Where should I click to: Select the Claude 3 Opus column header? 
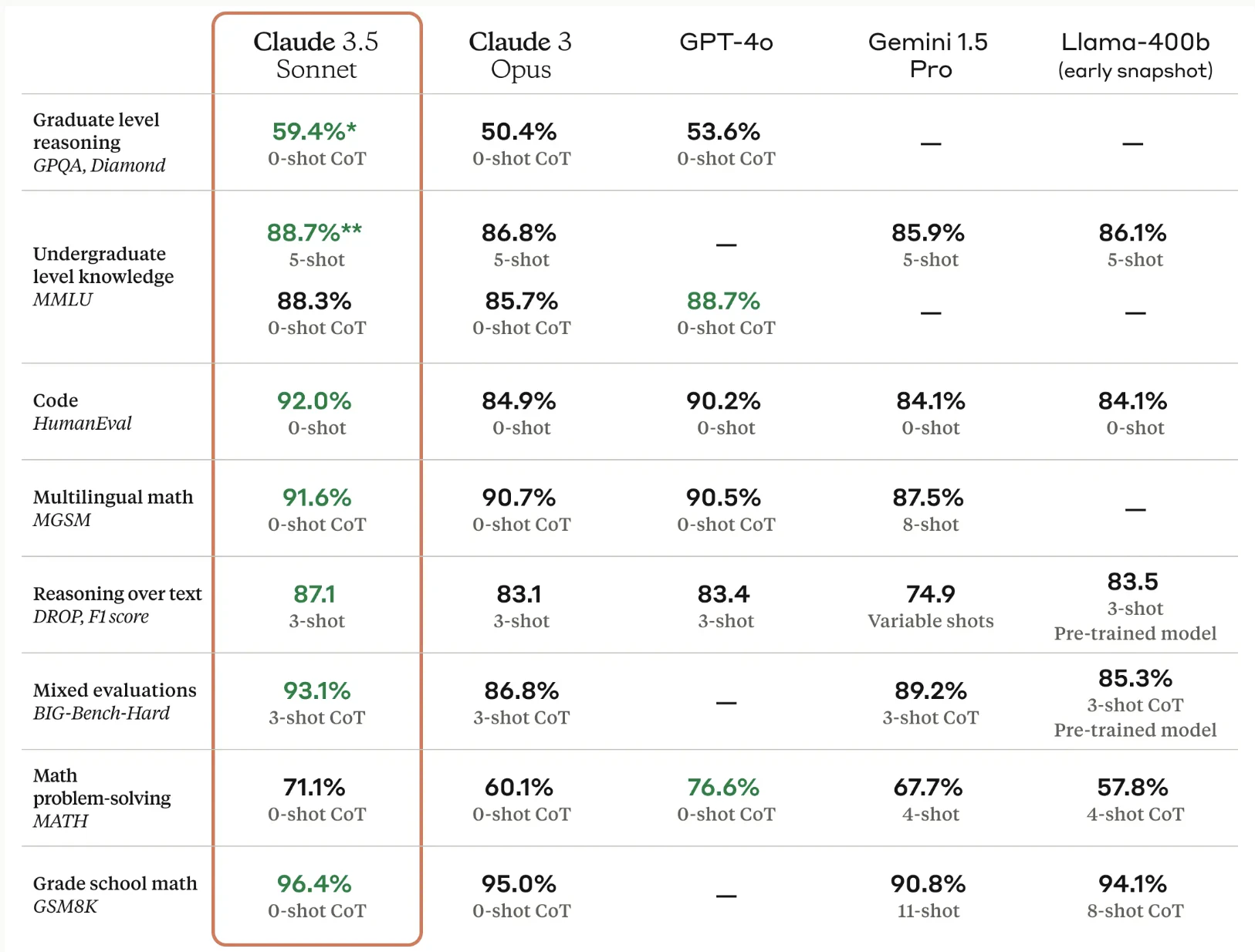tap(520, 55)
